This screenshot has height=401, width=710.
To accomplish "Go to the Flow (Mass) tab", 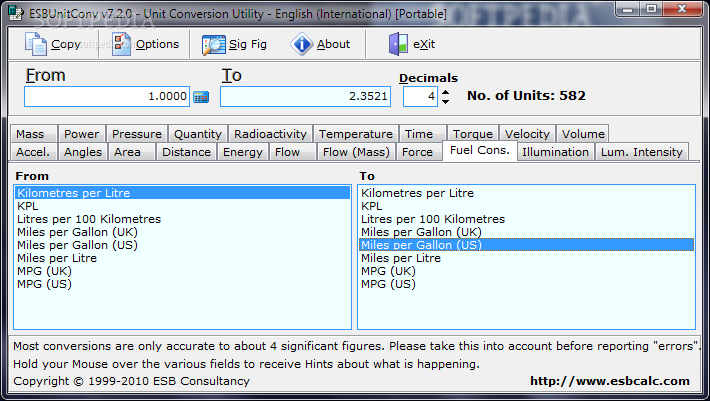I will click(356, 152).
